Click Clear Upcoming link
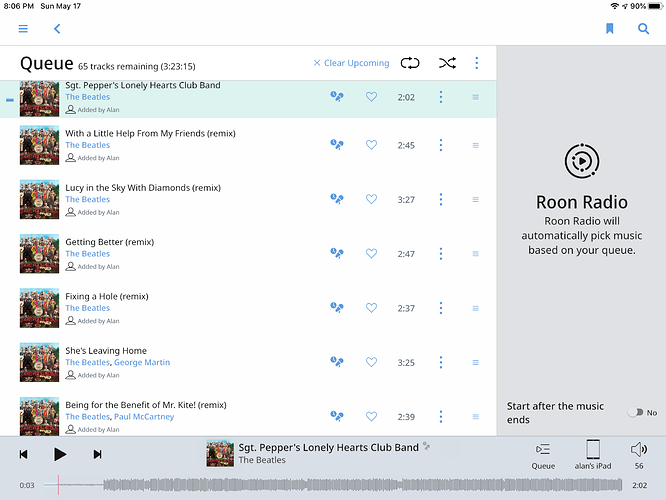The width and height of the screenshot is (666, 500). click(351, 63)
